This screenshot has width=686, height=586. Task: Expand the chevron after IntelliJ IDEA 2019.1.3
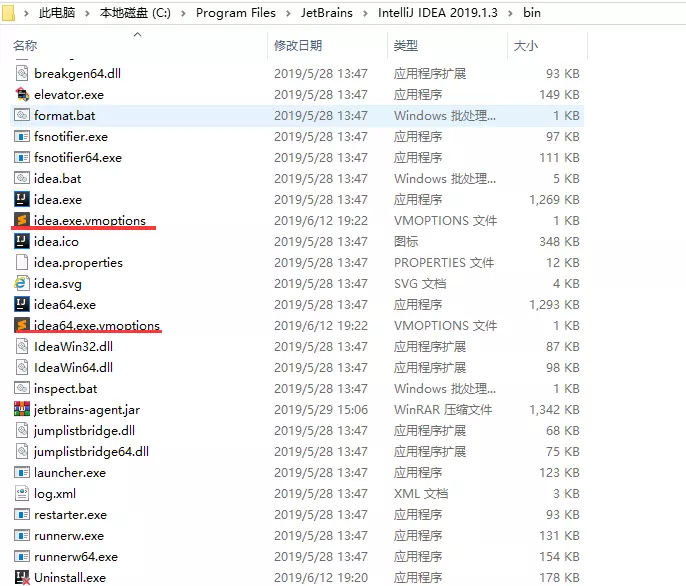511,13
